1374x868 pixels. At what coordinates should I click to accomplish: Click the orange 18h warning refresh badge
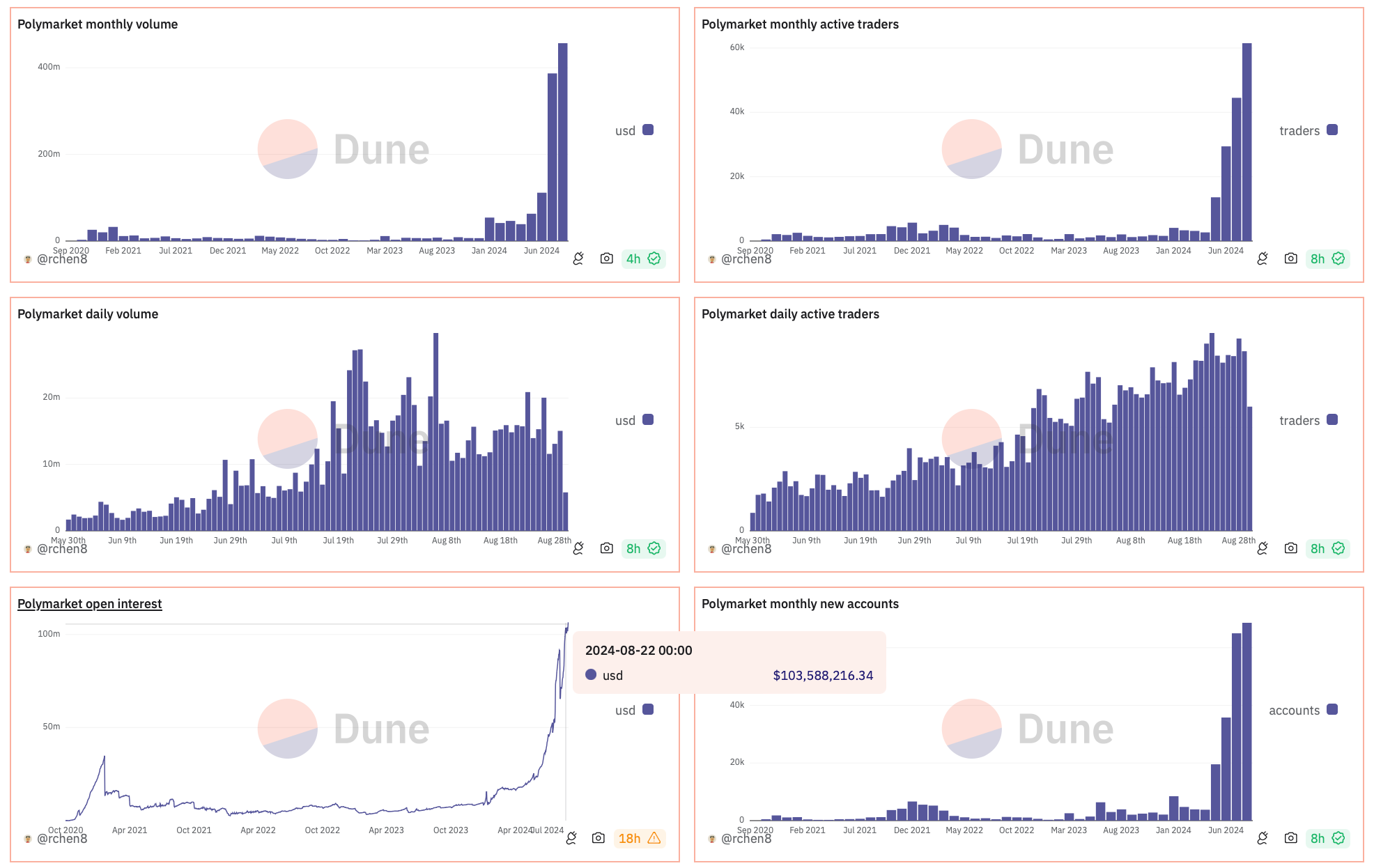tap(639, 838)
